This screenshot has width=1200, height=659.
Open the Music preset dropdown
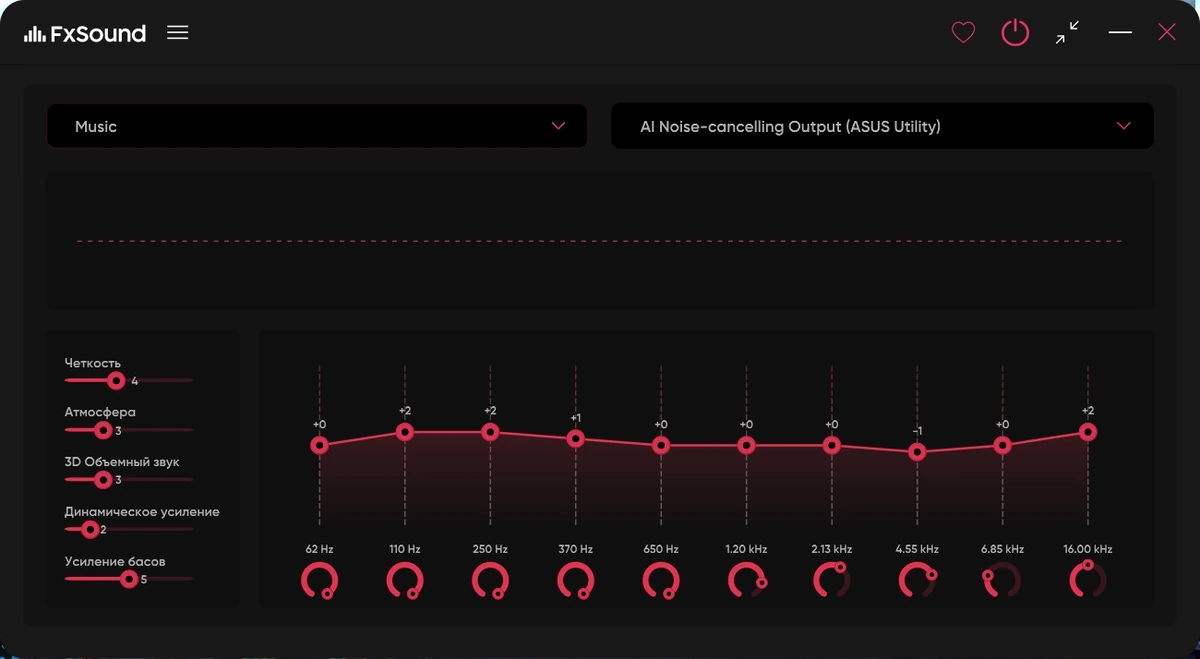pos(317,126)
